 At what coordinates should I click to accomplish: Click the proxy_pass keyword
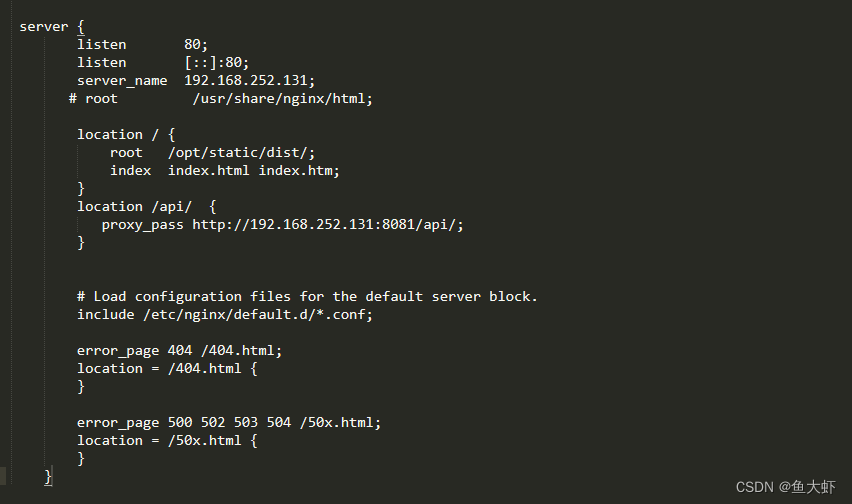tap(142, 225)
